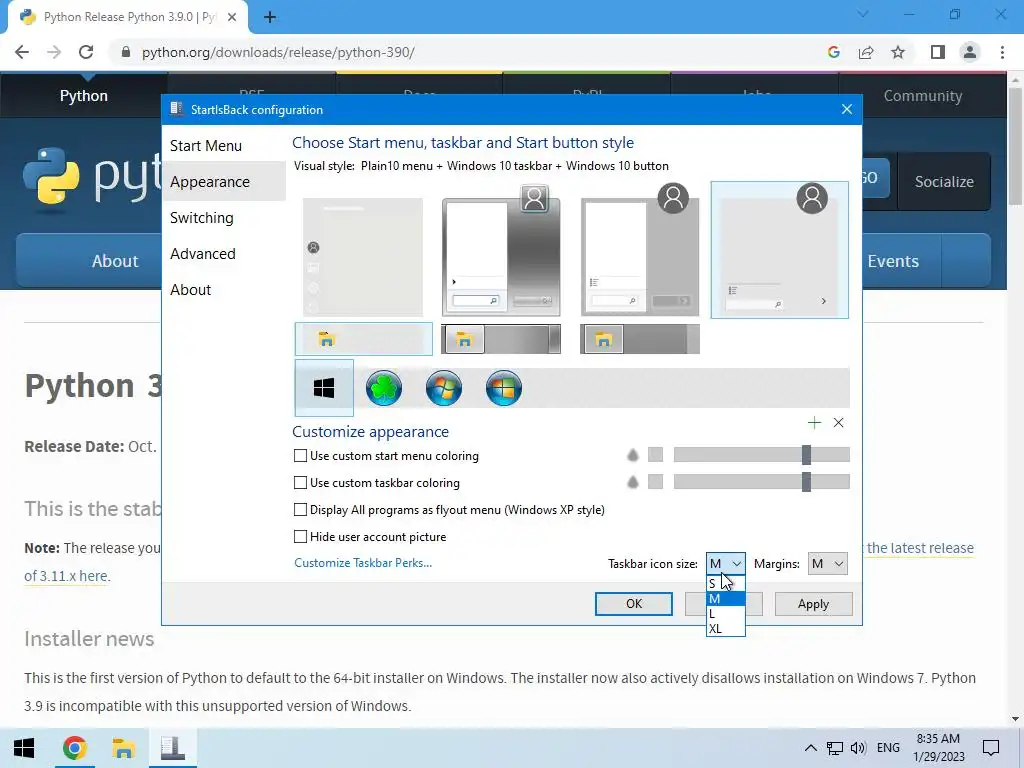
Task: Click the taskbar color swatch box
Action: (655, 482)
